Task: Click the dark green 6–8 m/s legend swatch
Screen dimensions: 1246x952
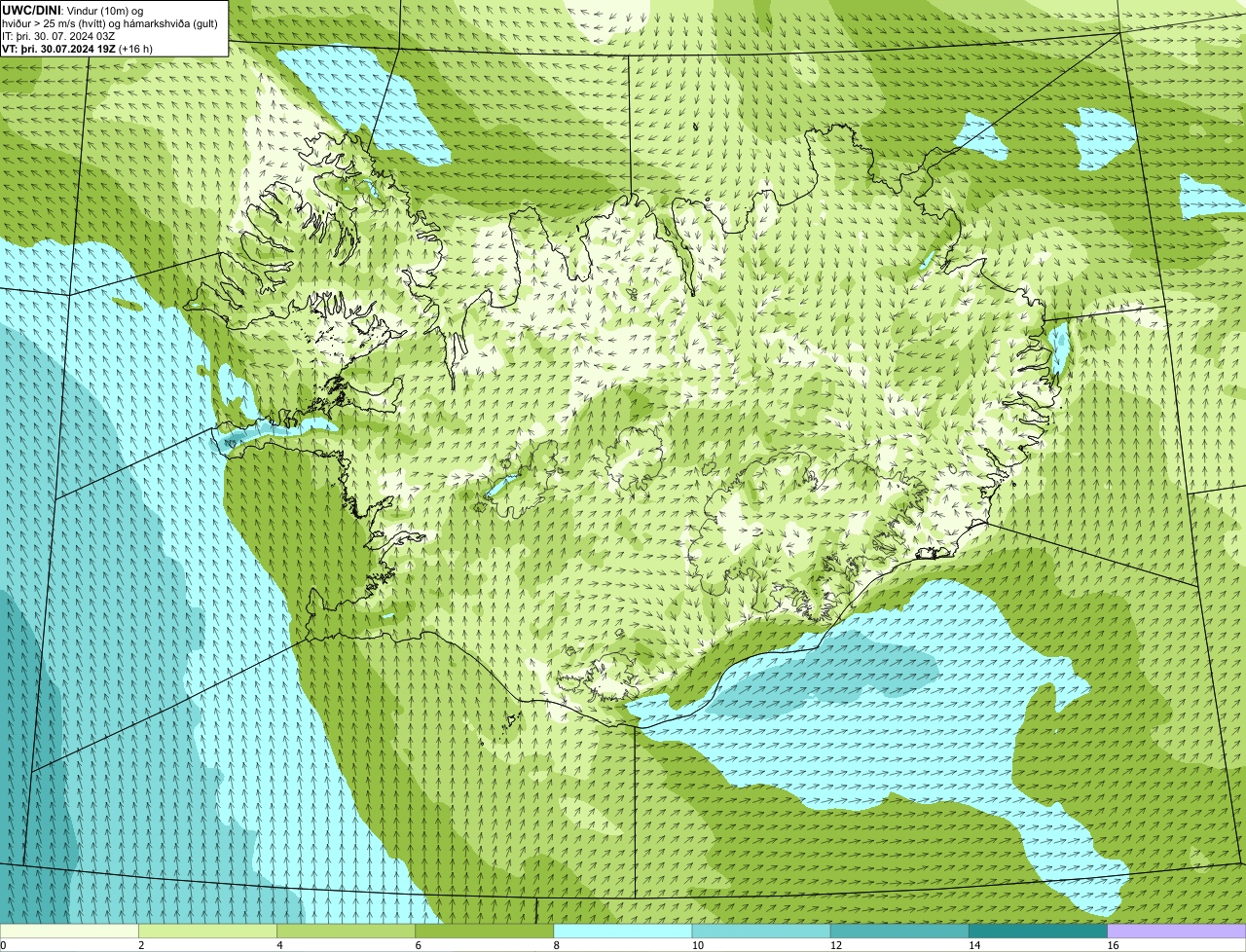Action: [484, 932]
